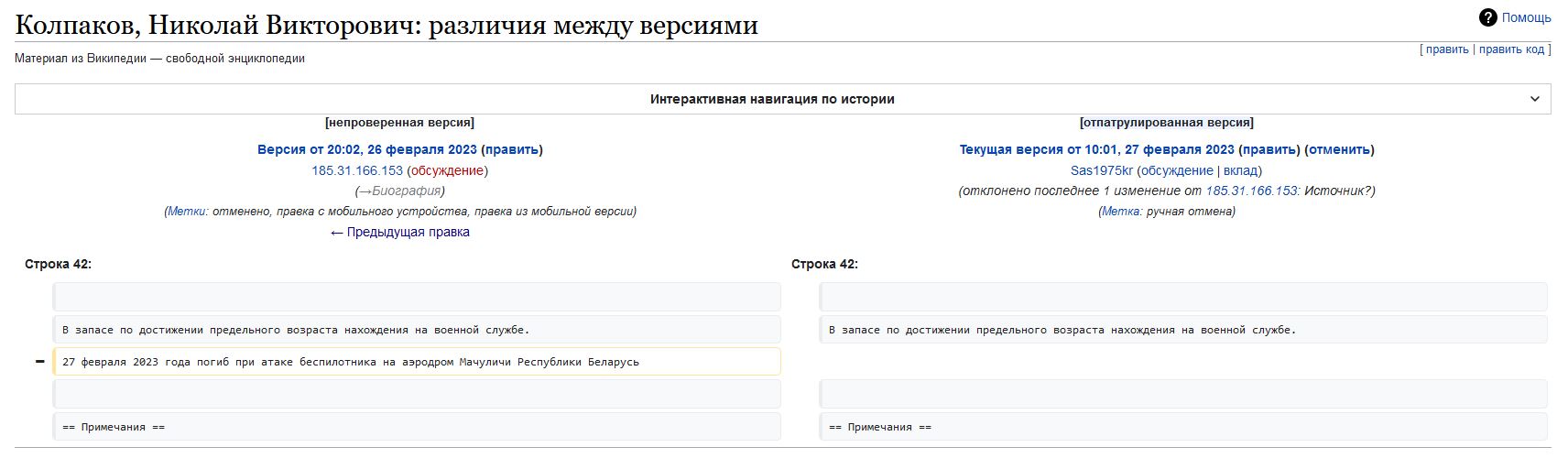Click the Интерактивная навигация по истории bar title
The height and width of the screenshot is (469, 1568).
(x=772, y=99)
